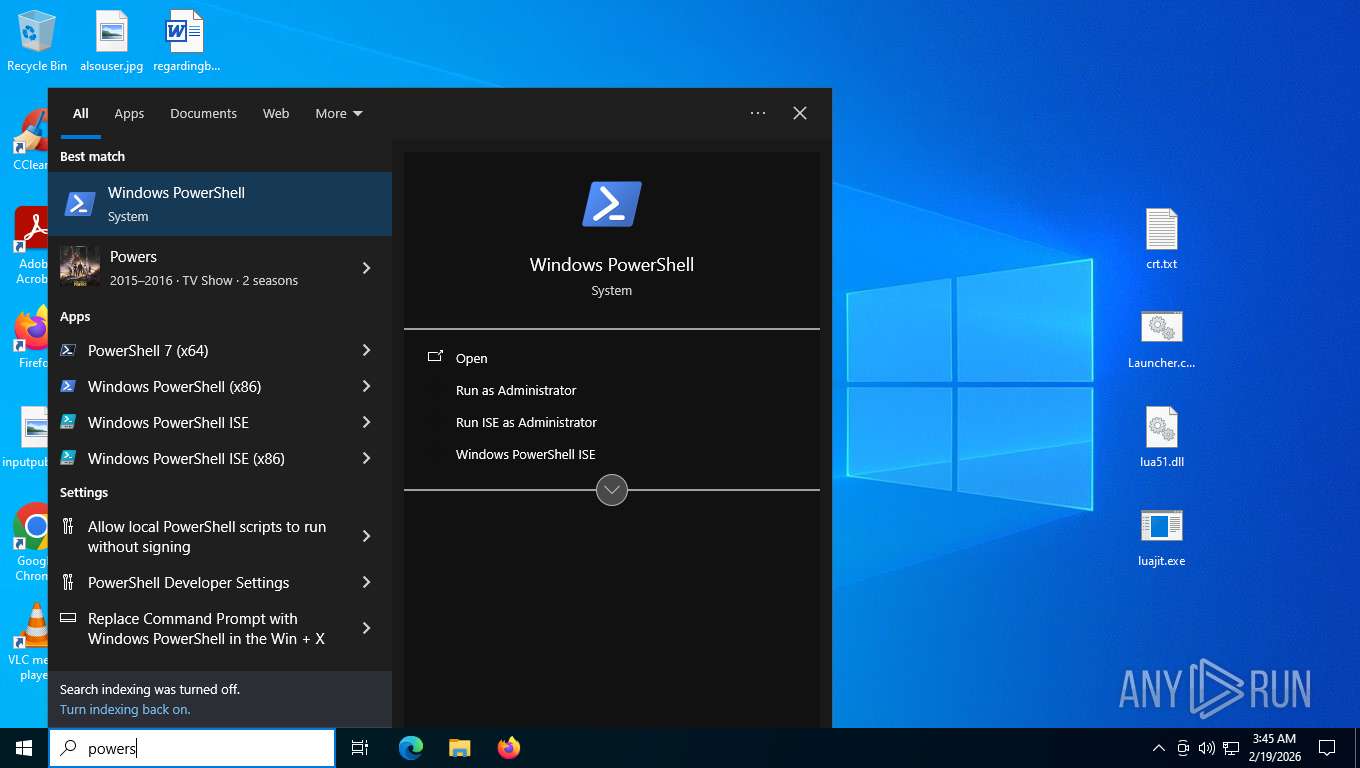1360x768 pixels.
Task: Switch to the Apps filter tab
Action: [129, 113]
